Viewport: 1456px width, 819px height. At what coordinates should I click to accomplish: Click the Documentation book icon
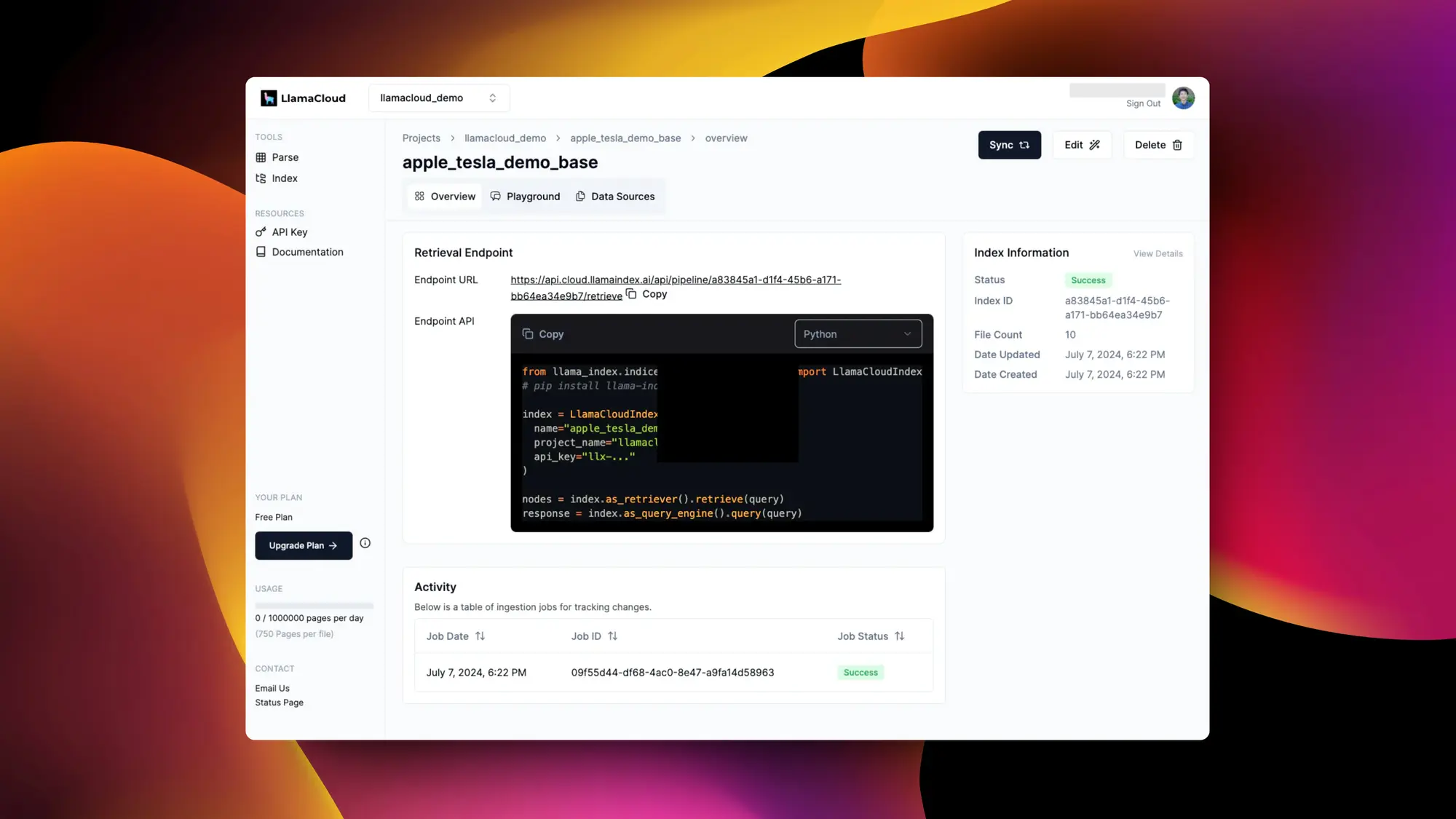[x=261, y=252]
